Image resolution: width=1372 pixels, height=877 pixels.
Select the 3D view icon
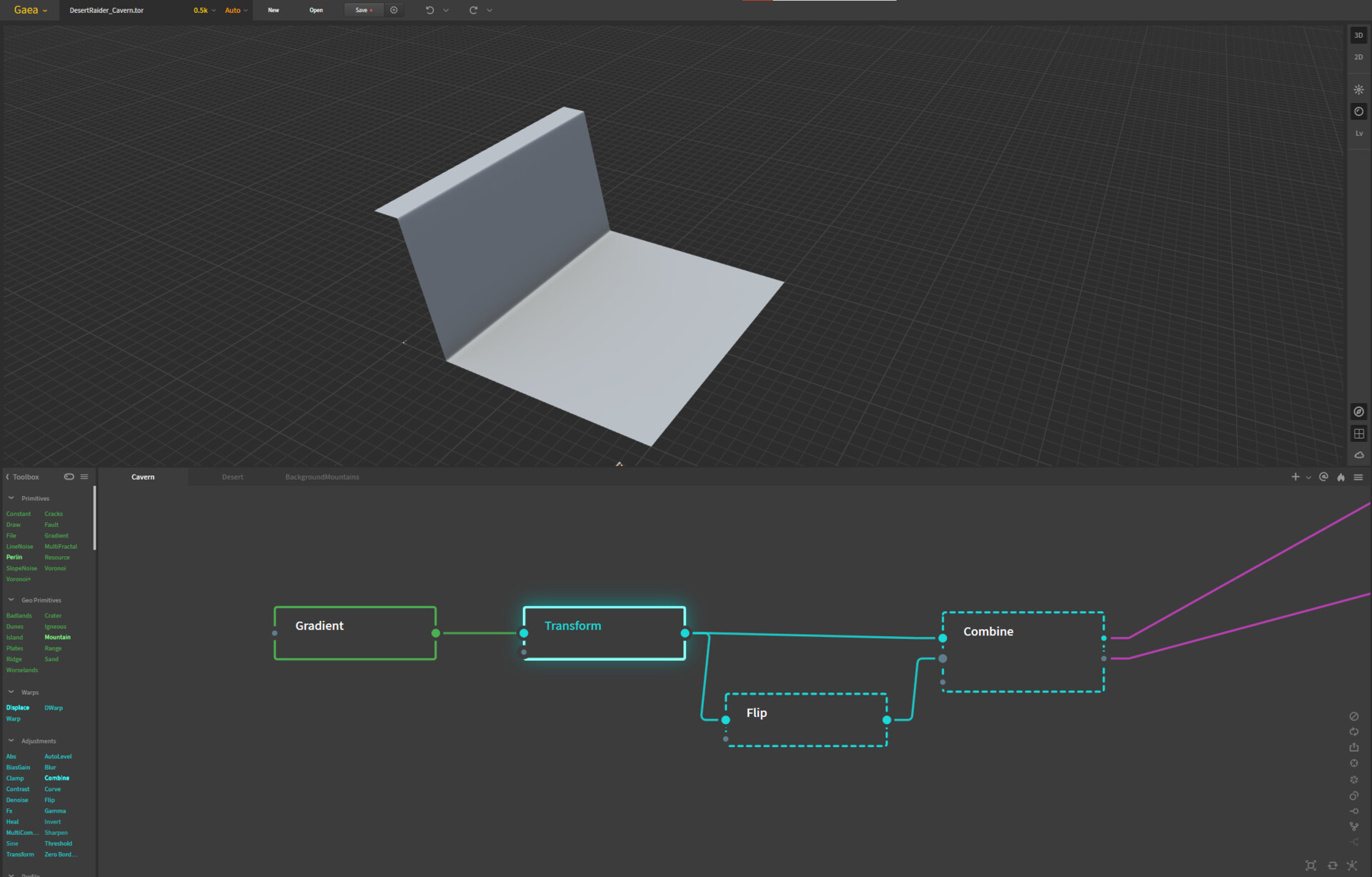tap(1358, 34)
